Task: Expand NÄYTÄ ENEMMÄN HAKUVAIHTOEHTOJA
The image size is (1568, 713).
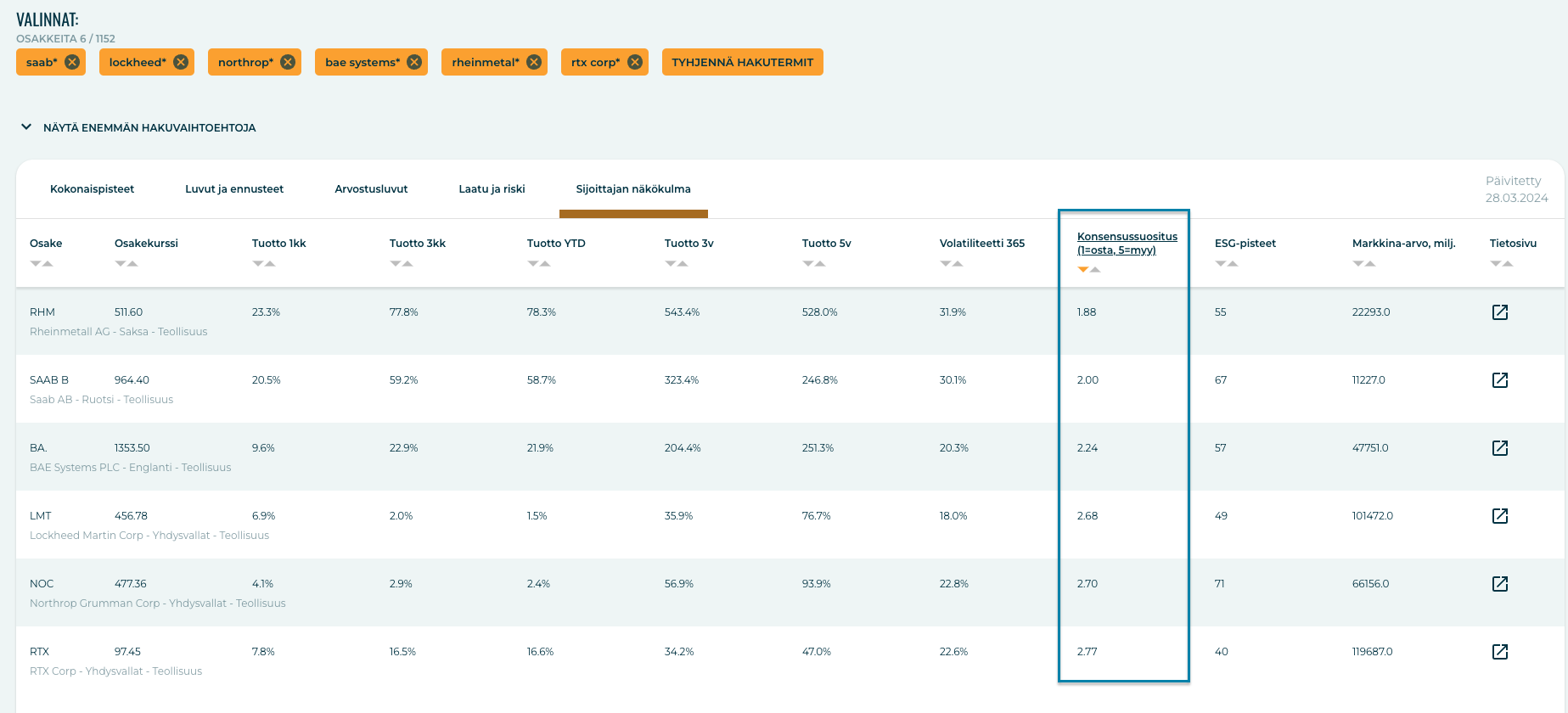Action: 138,127
